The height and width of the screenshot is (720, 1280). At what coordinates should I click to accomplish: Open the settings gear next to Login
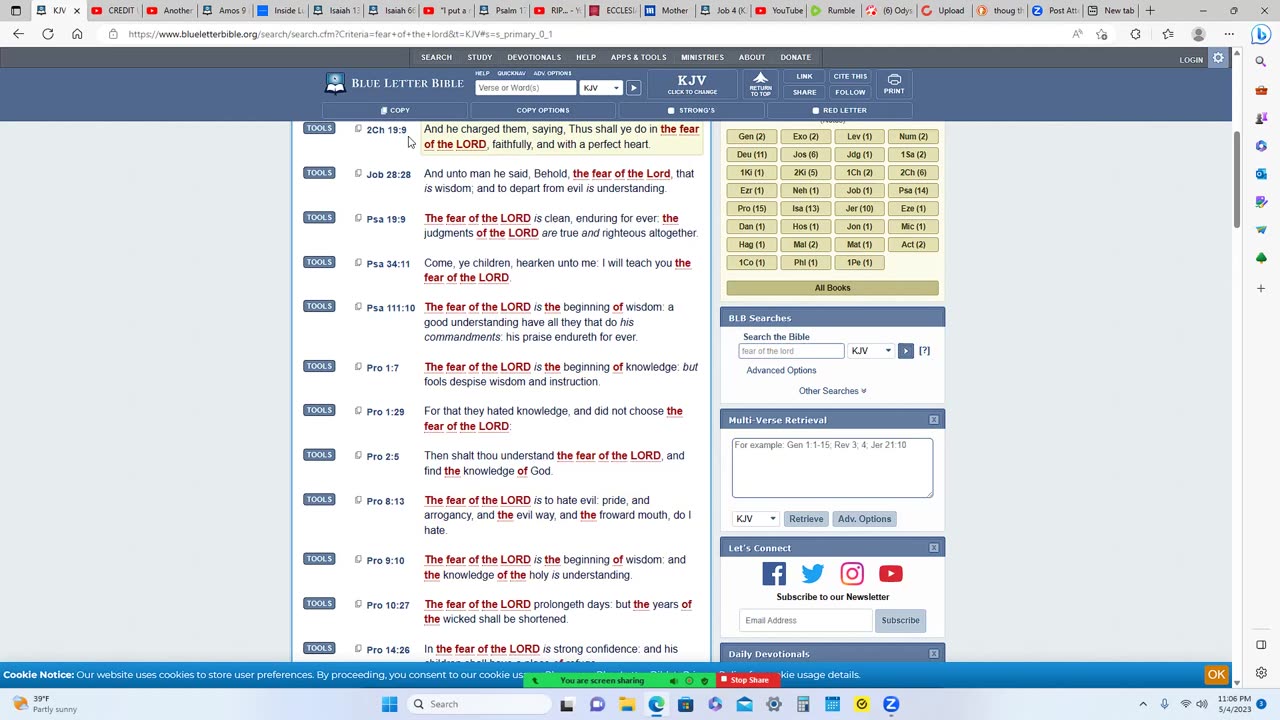[1218, 59]
